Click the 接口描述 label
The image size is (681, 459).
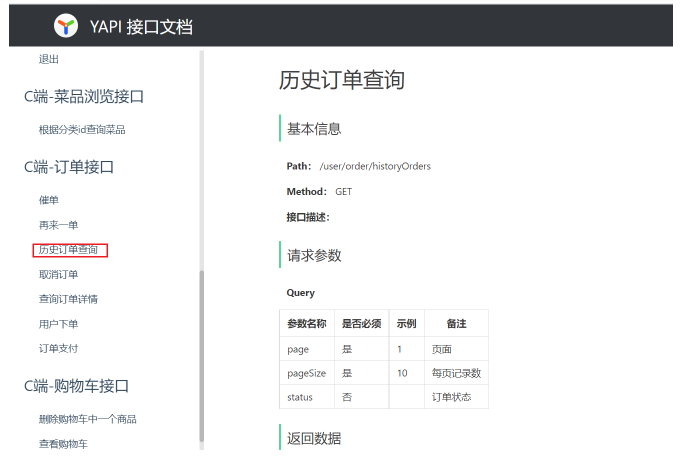pyautogui.click(x=308, y=217)
